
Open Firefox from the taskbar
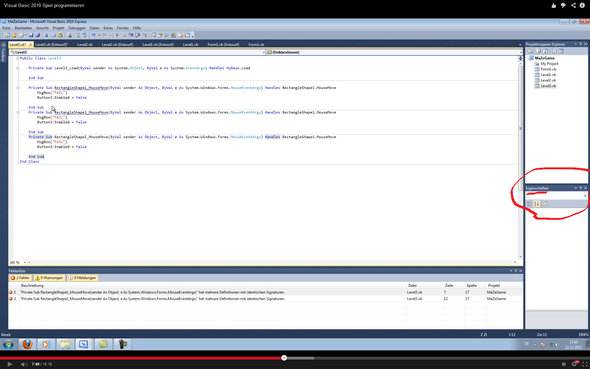point(27,344)
